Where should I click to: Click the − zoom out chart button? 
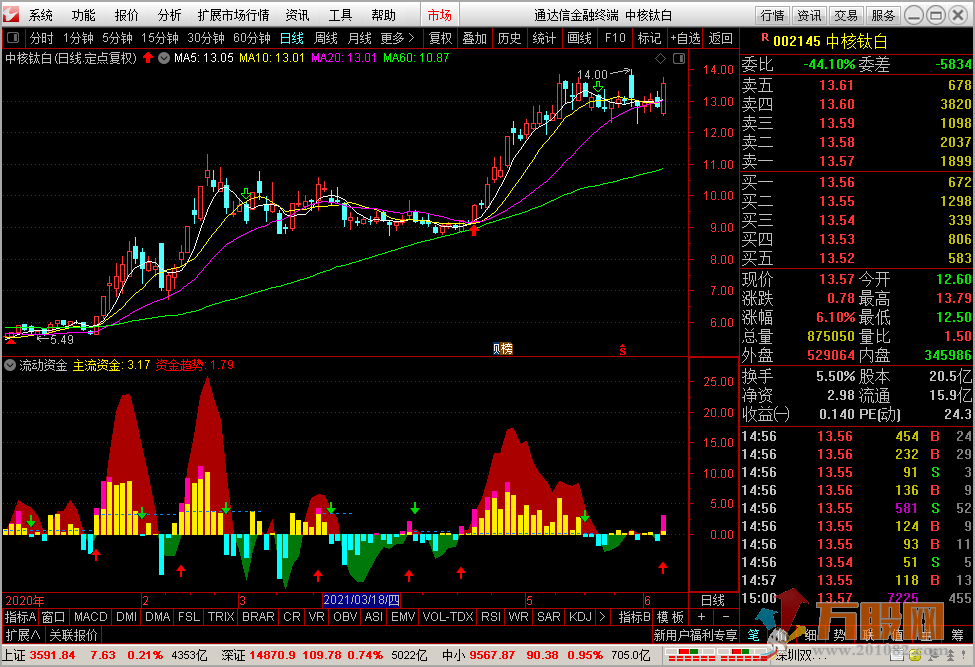[726, 617]
